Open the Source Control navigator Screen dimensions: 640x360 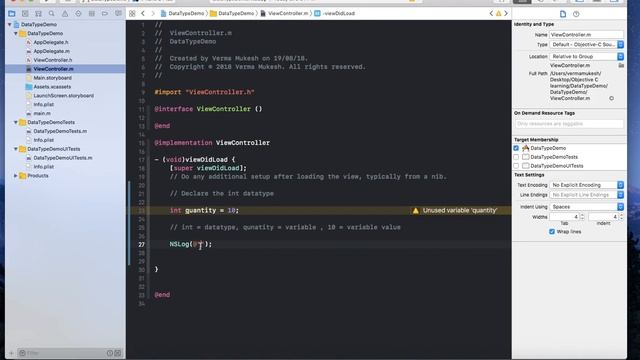[x=25, y=13]
